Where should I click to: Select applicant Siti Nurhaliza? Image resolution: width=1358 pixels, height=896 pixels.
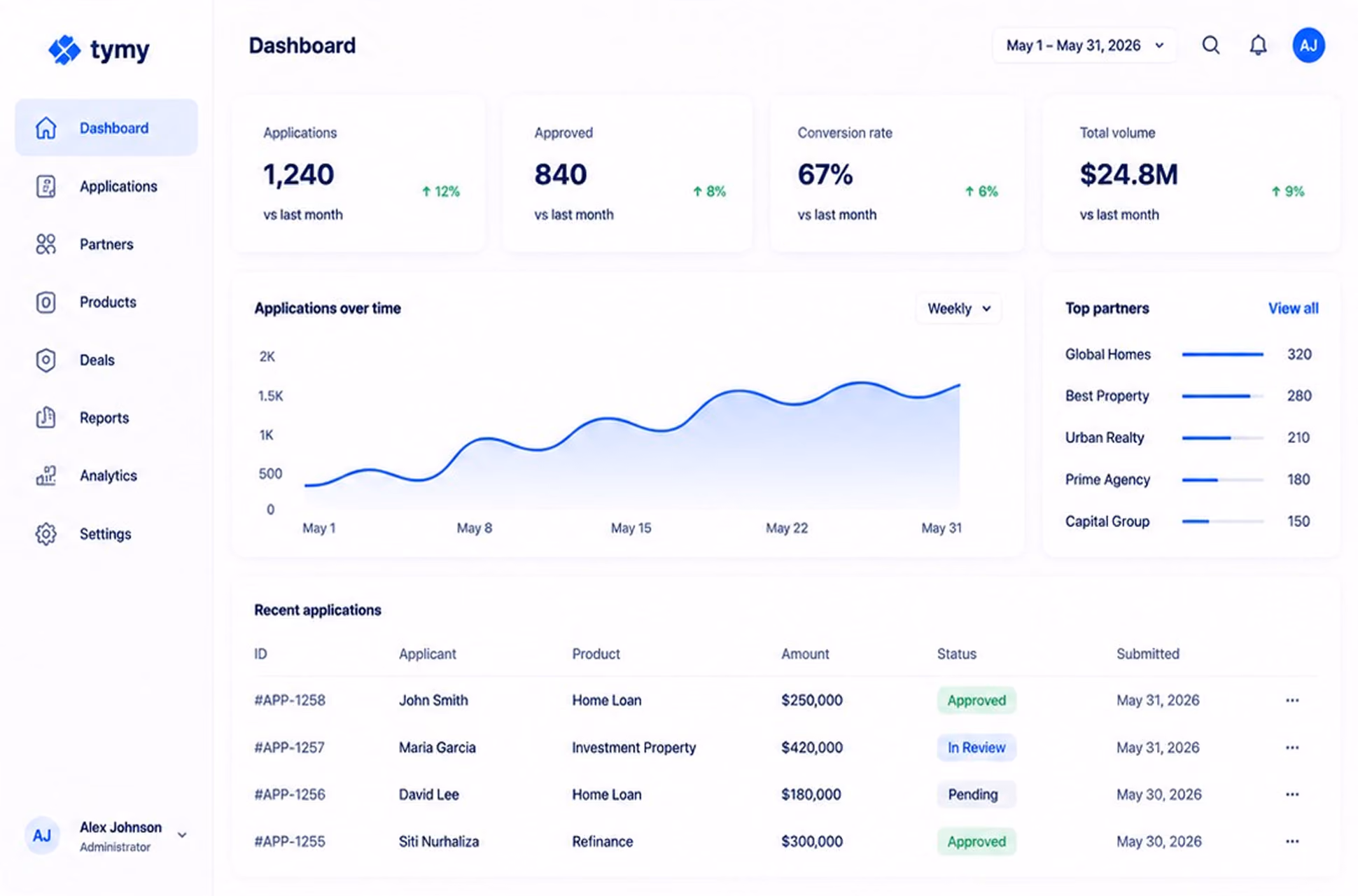(439, 841)
